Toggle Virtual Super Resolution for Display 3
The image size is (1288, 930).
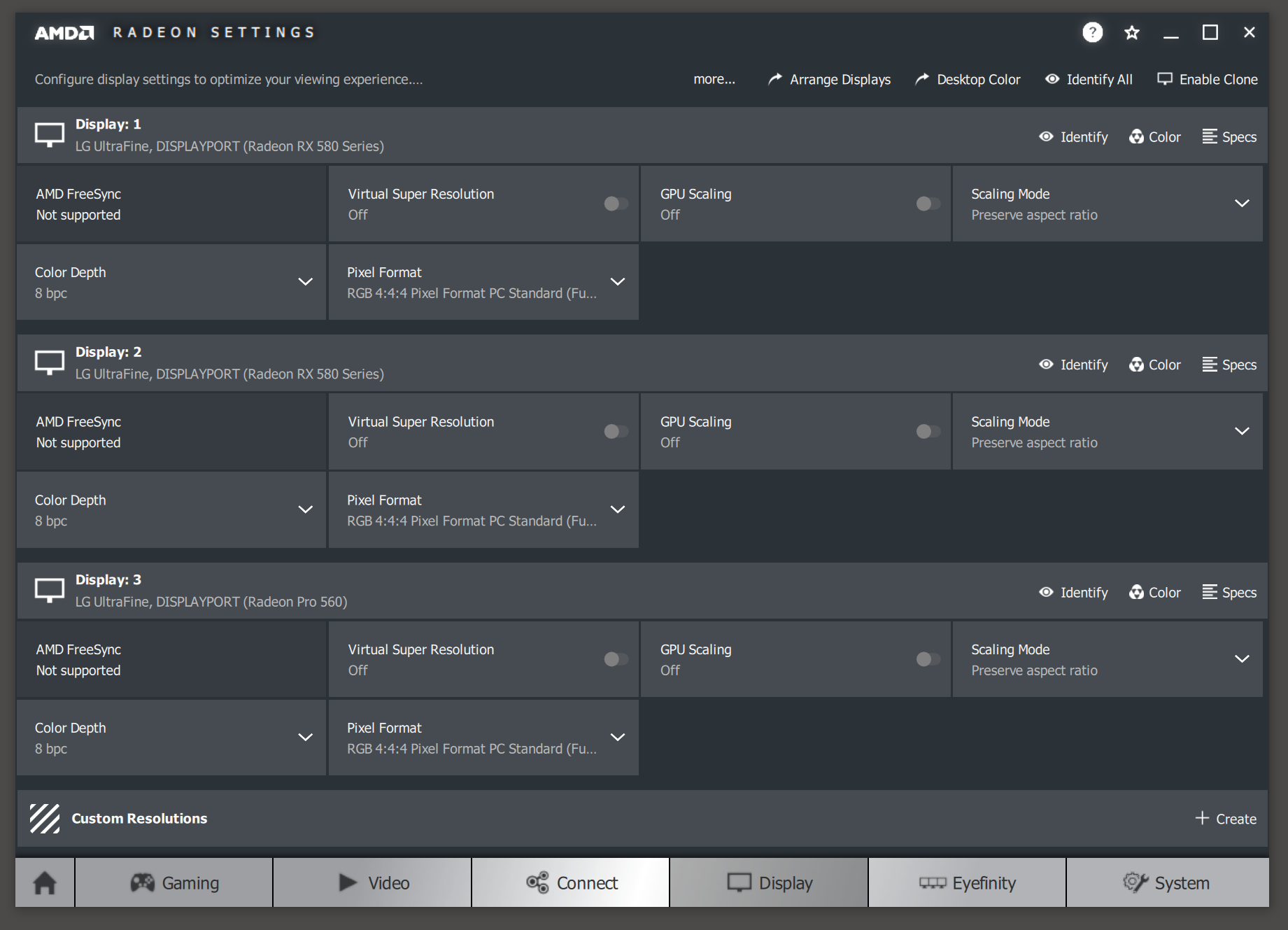coord(616,659)
